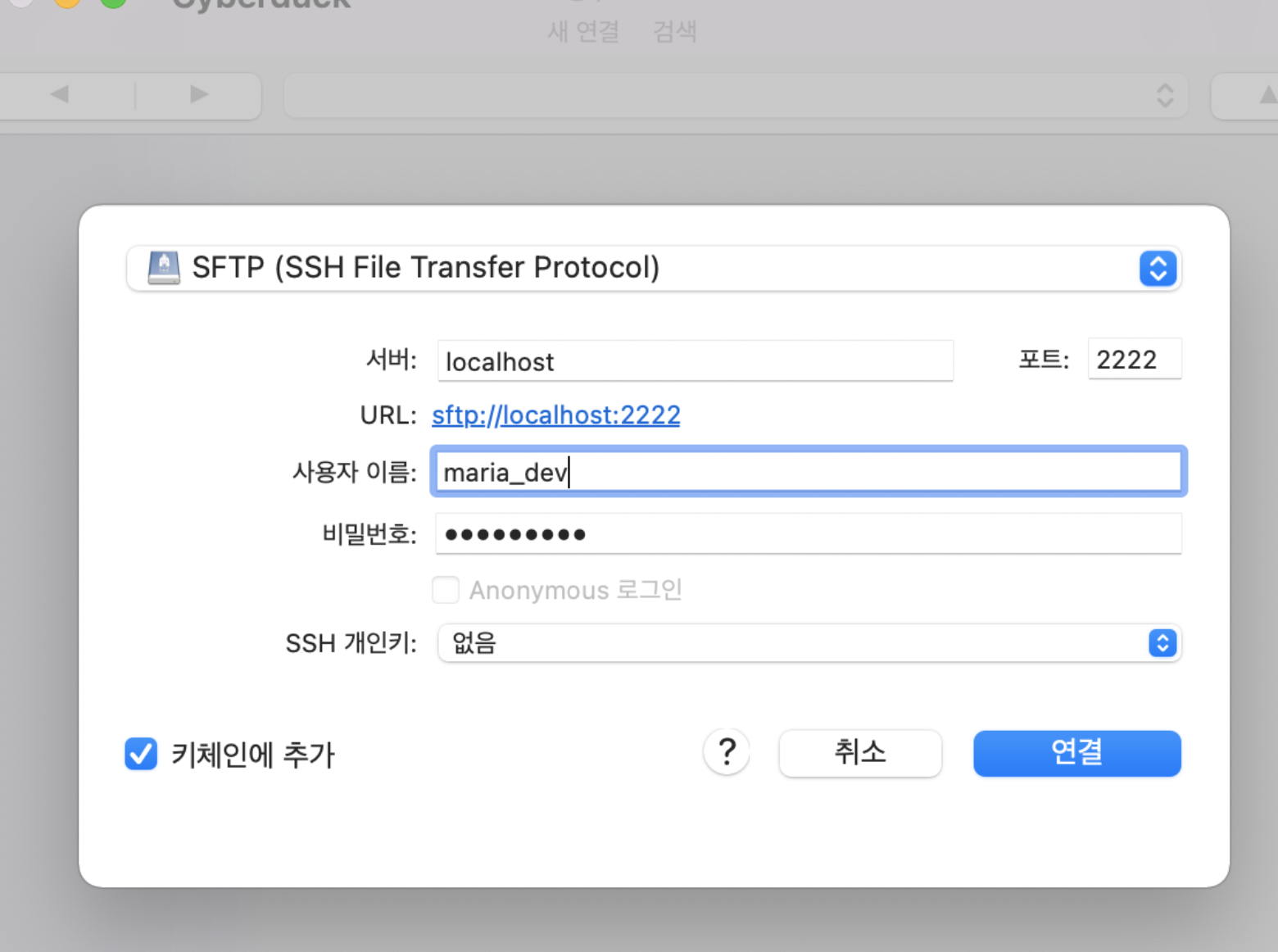Click the SFTP protocol drive icon
The image size is (1278, 952).
[x=163, y=267]
